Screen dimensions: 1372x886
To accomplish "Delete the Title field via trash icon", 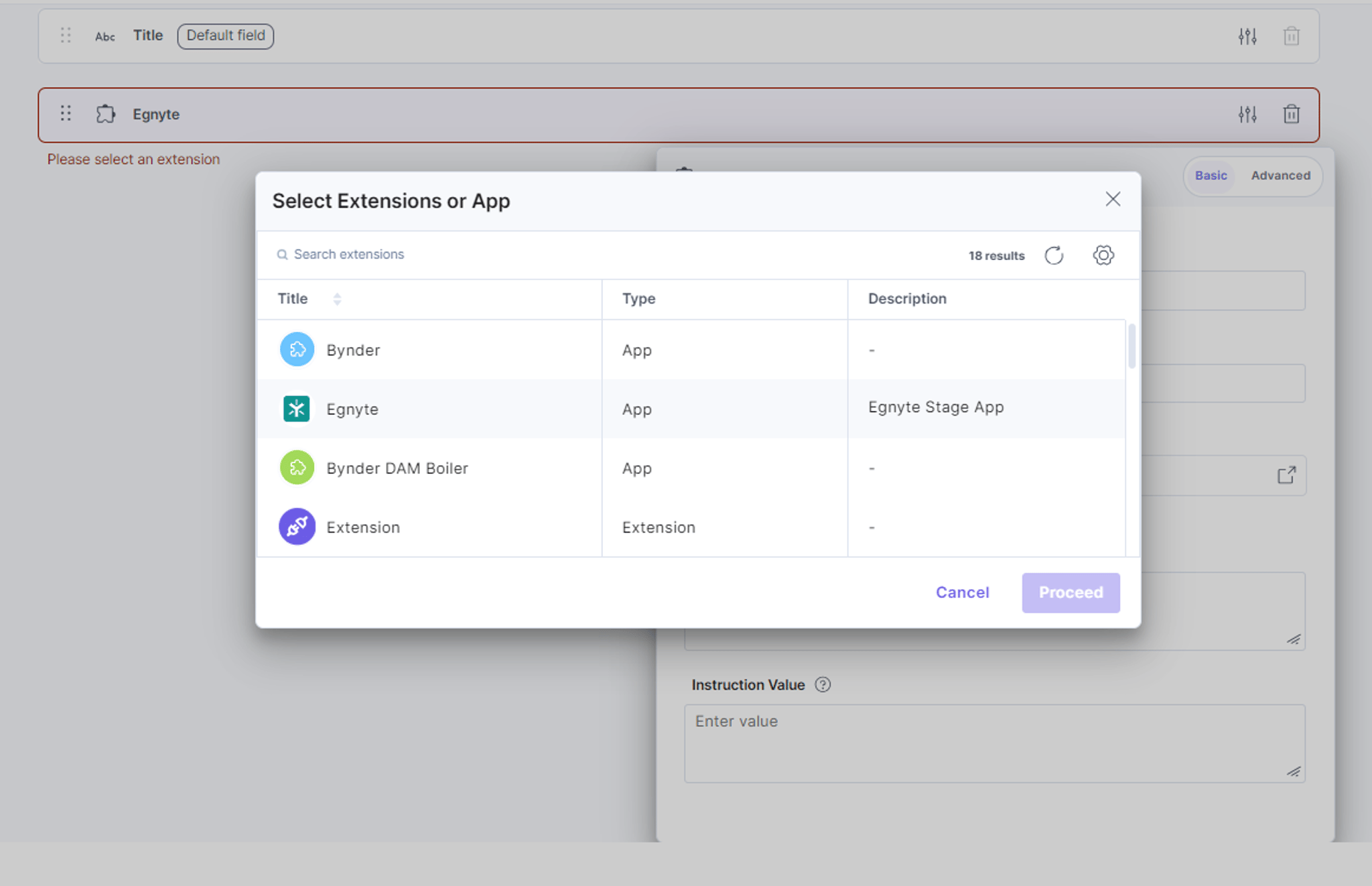I will tap(1292, 36).
